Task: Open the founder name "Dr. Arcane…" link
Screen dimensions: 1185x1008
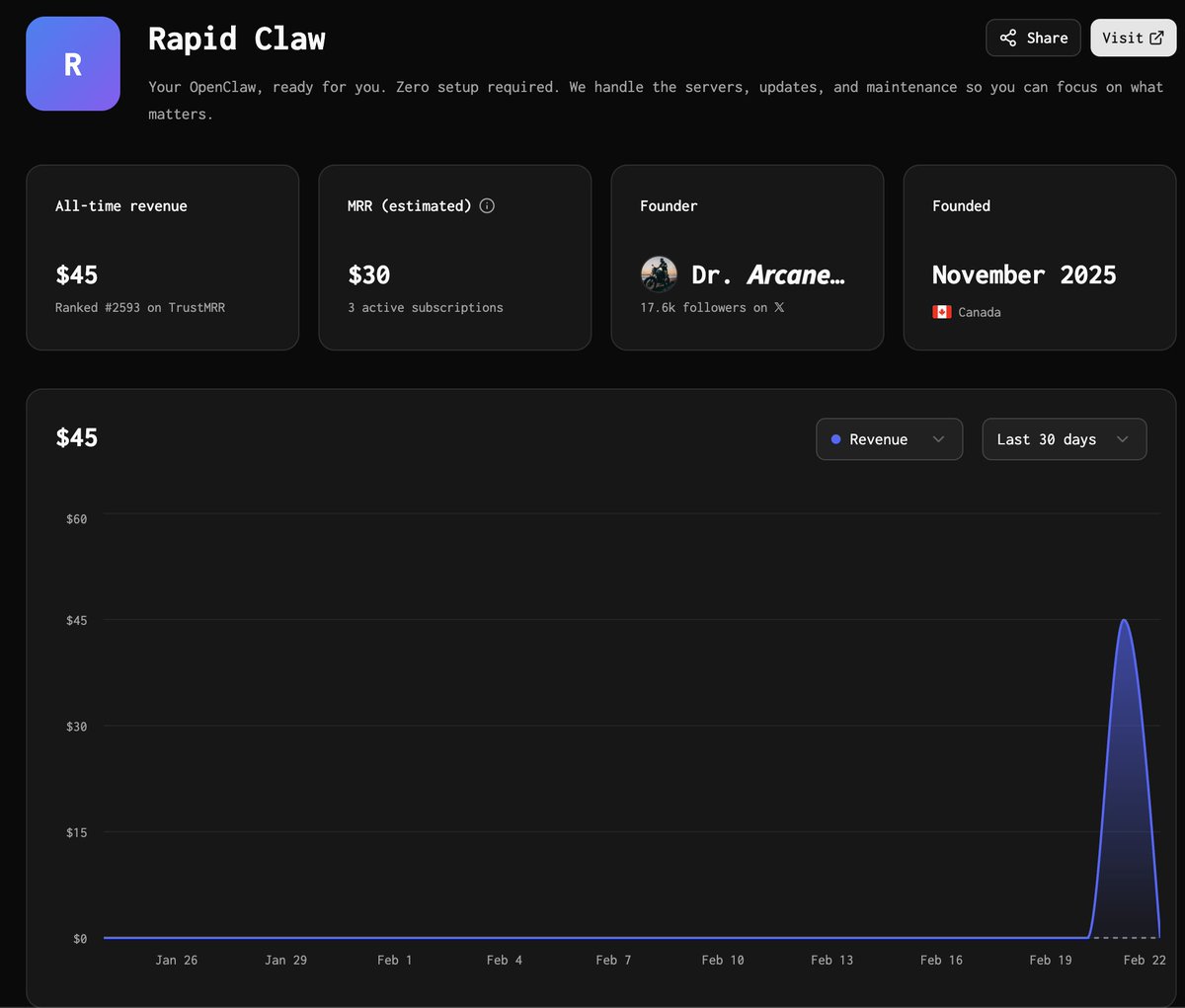Action: pyautogui.click(x=768, y=274)
